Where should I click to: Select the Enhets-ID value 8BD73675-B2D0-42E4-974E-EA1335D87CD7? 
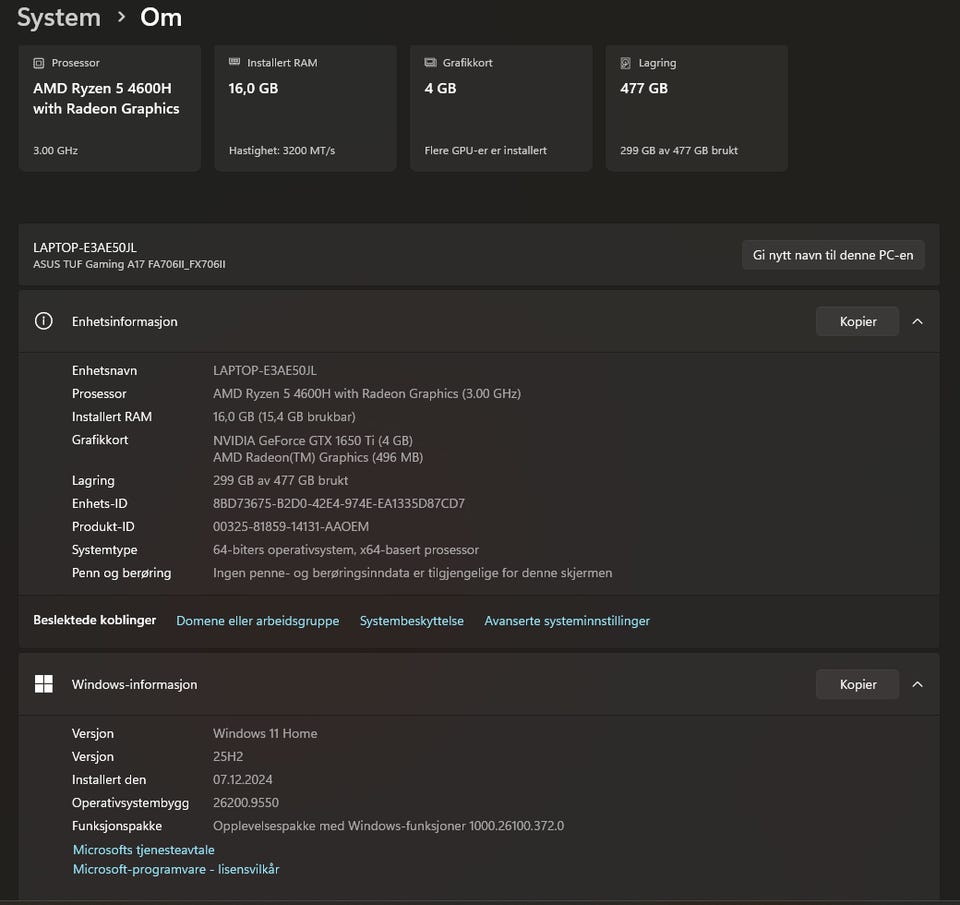[x=339, y=504]
